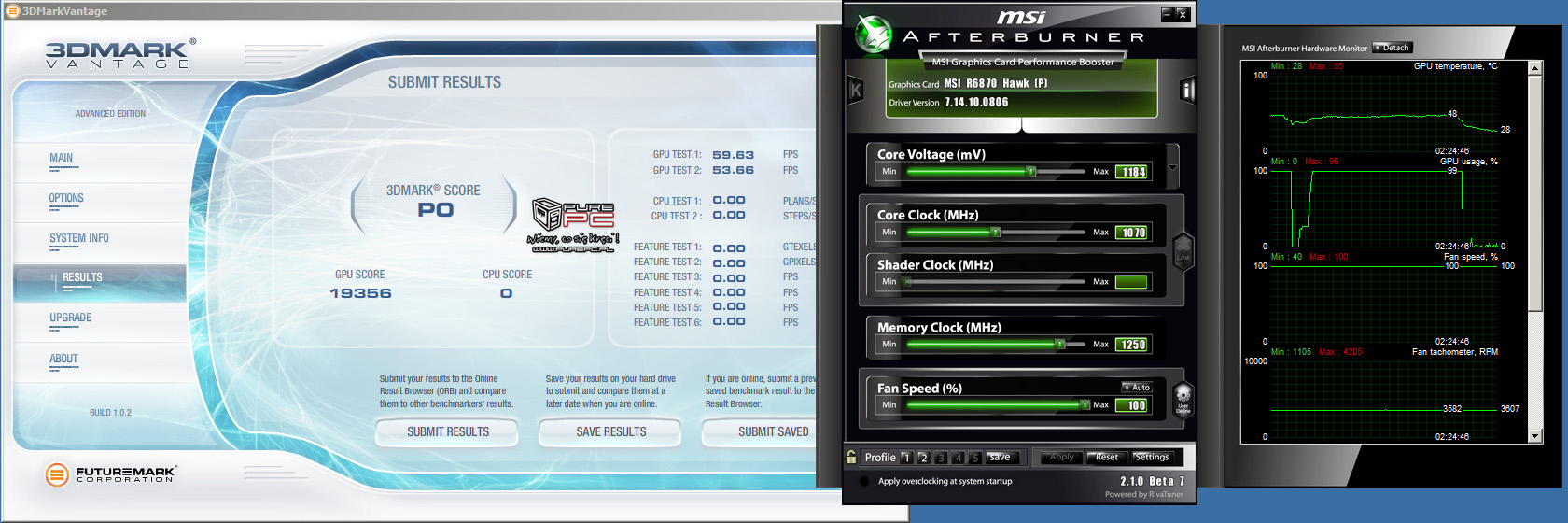This screenshot has height=523, width=1568.
Task: Click the fan User Define gear icon
Action: coord(1183,399)
